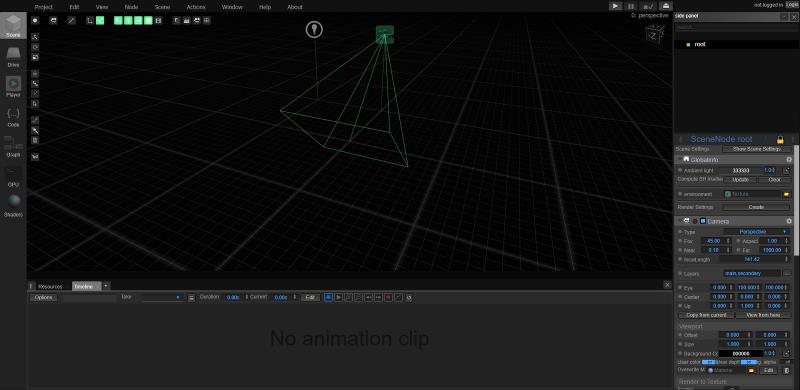
Task: Toggle the clear depth switch
Action: click(x=748, y=362)
